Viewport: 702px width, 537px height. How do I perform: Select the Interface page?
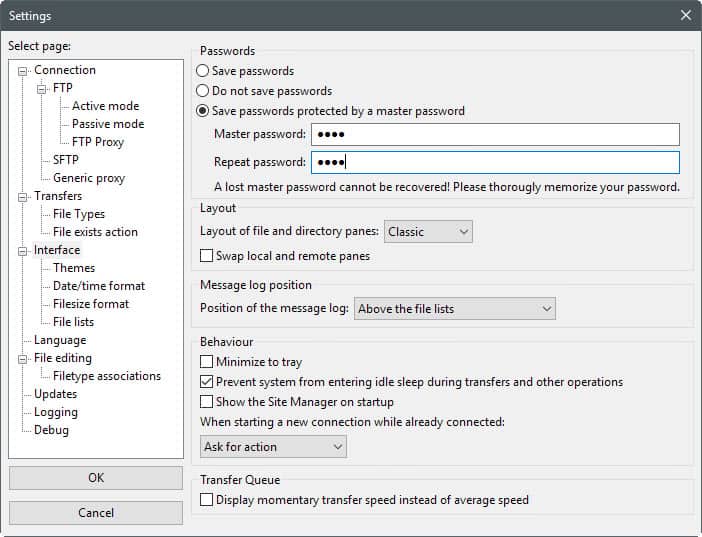pyautogui.click(x=57, y=250)
